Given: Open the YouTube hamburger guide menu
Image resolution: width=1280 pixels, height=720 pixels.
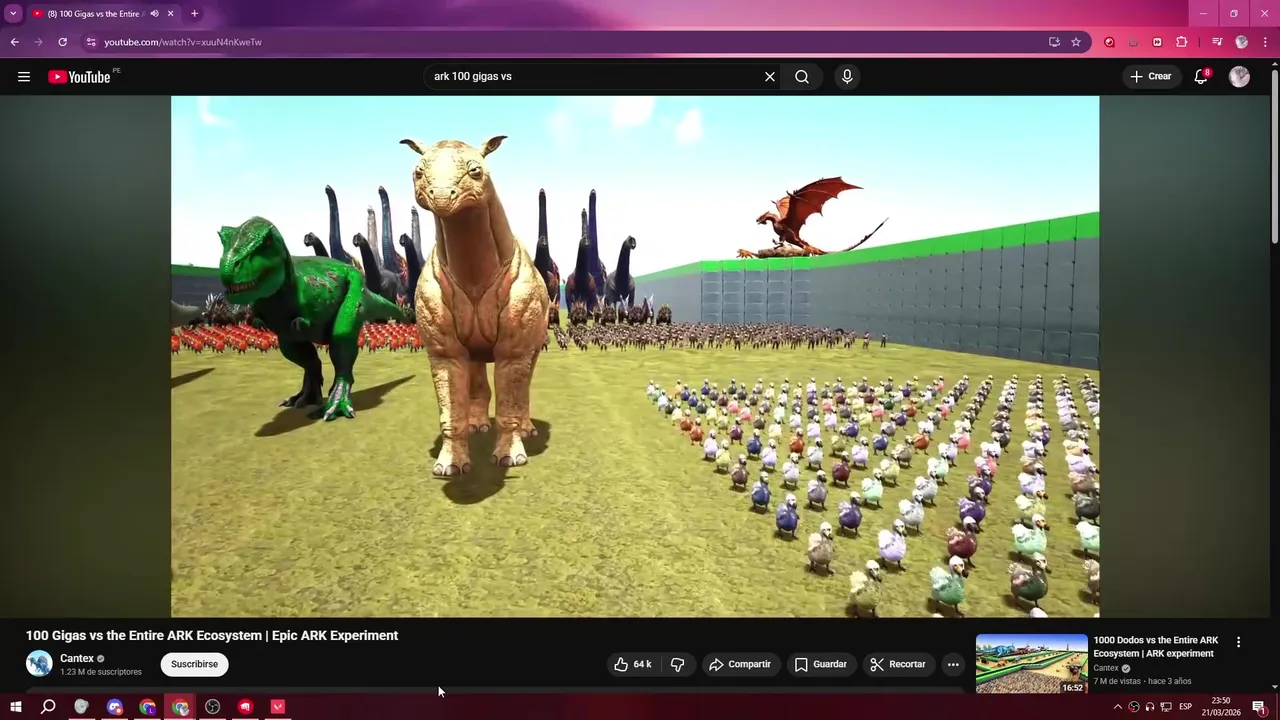Looking at the screenshot, I should coord(24,77).
